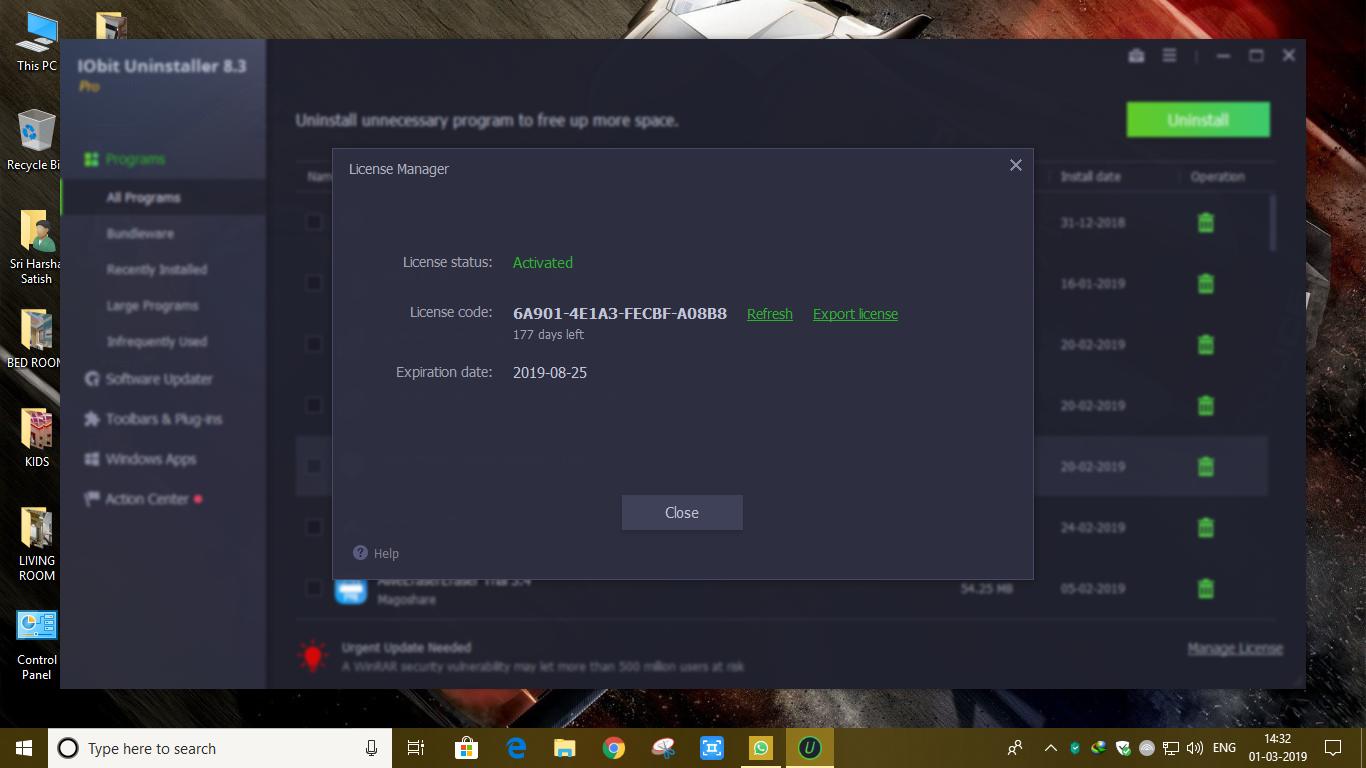Click the program list vertical scrollbar
The height and width of the screenshot is (768, 1366).
pos(1273,222)
